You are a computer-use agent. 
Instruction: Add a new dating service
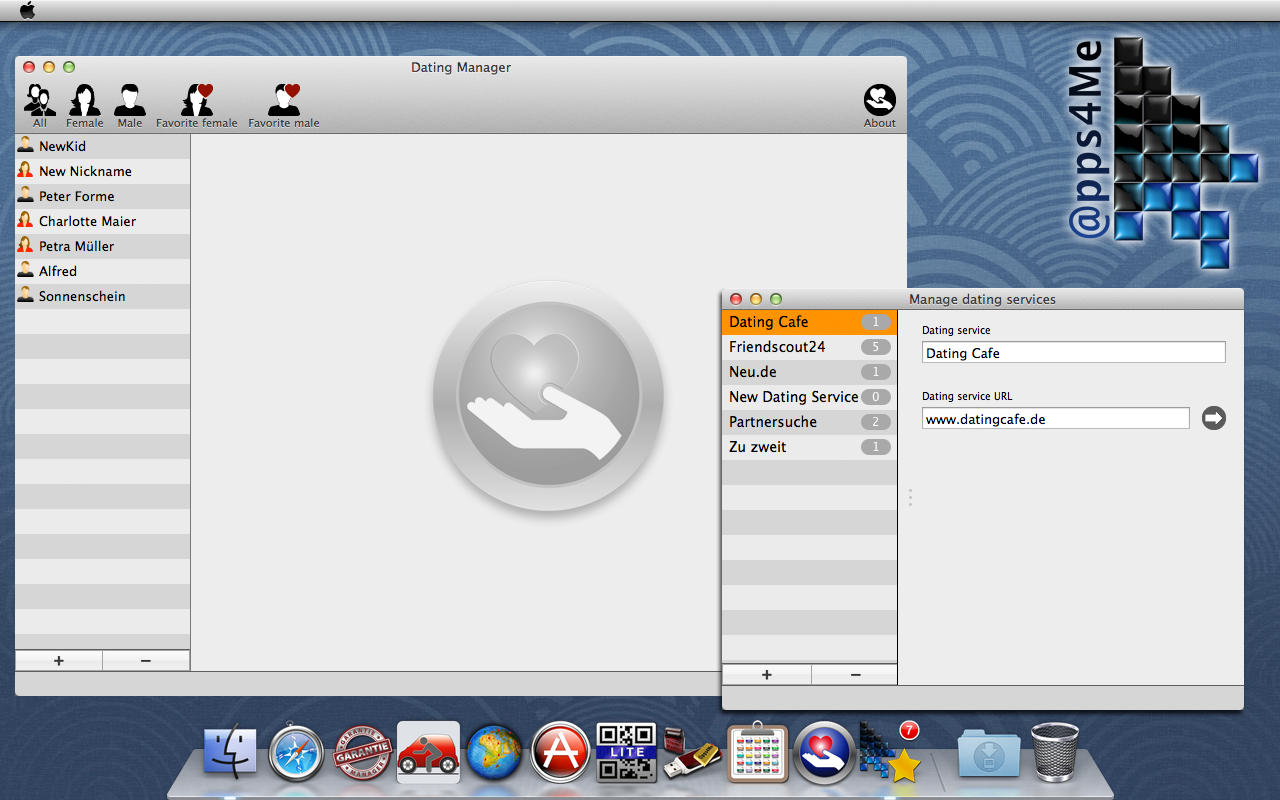767,675
